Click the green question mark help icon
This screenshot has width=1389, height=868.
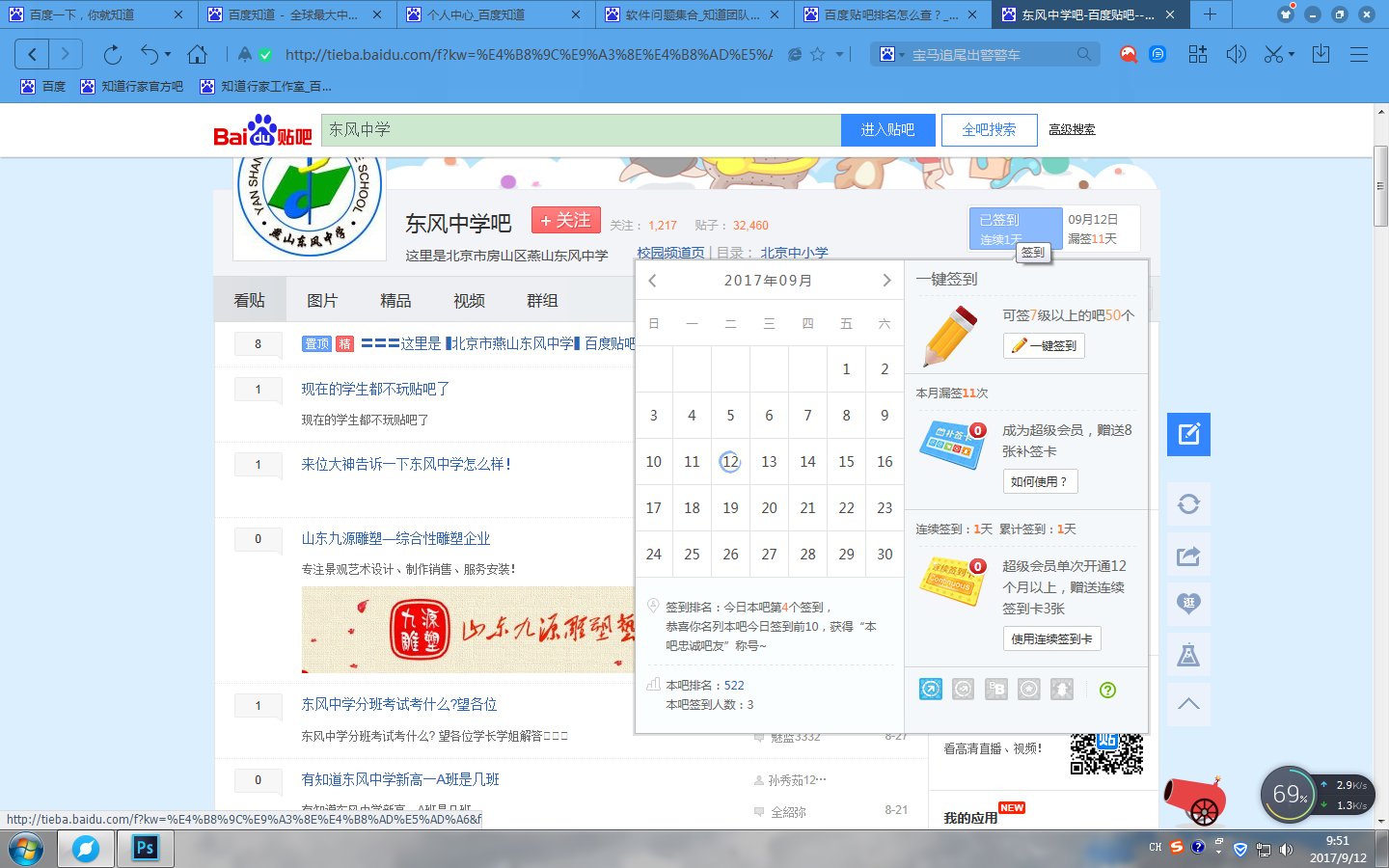[1107, 689]
